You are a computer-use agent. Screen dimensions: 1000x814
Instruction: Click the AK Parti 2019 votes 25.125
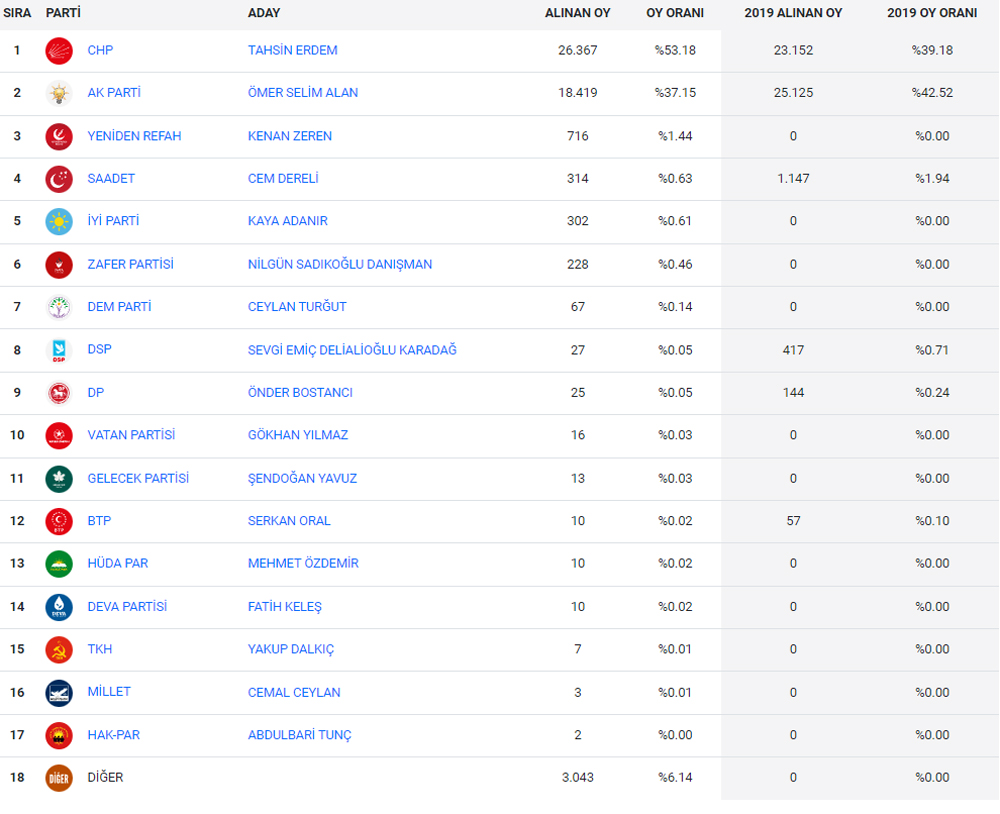[793, 93]
